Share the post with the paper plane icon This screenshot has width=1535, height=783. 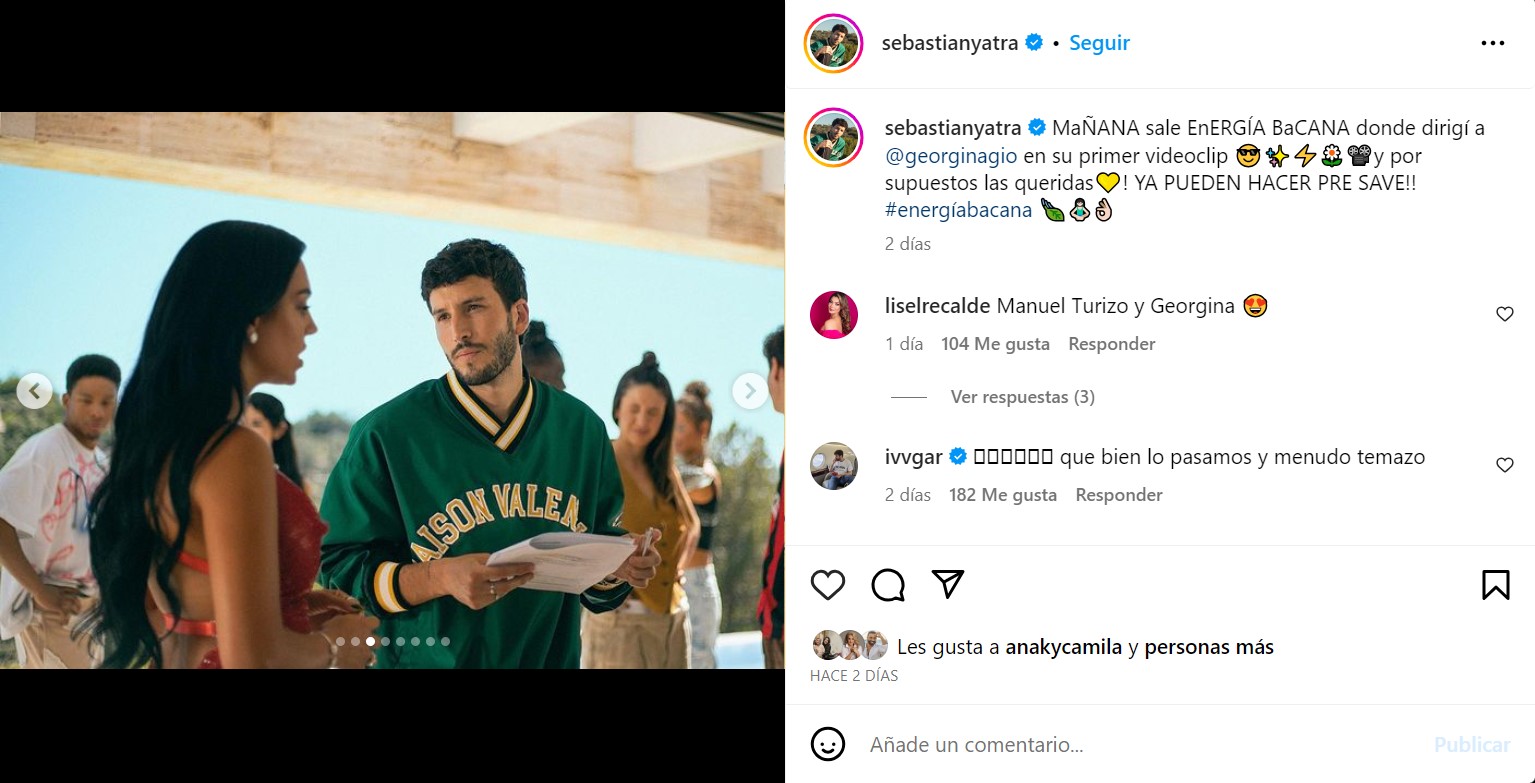(947, 585)
